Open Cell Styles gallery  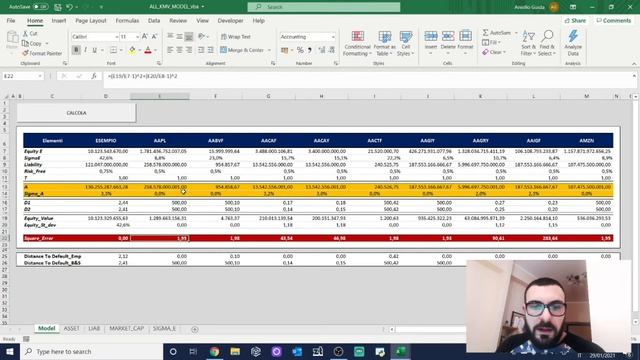pos(406,43)
